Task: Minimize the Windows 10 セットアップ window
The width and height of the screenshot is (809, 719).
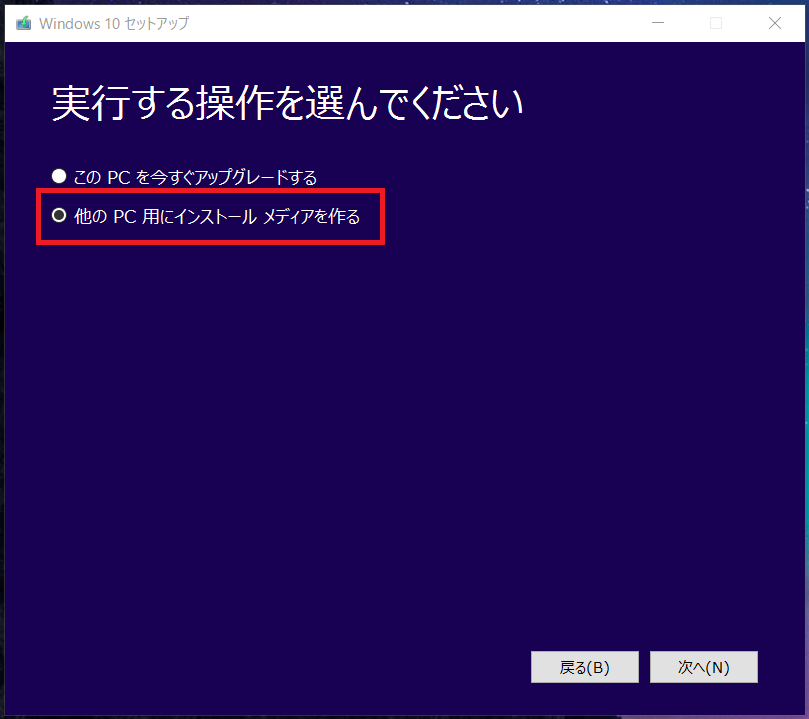Action: coord(659,23)
